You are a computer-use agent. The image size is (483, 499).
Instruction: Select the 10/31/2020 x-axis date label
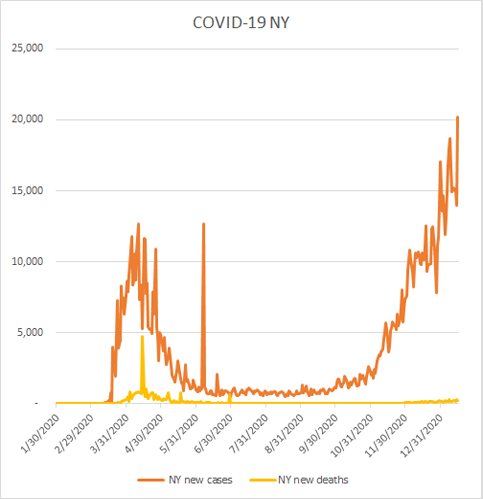point(353,435)
